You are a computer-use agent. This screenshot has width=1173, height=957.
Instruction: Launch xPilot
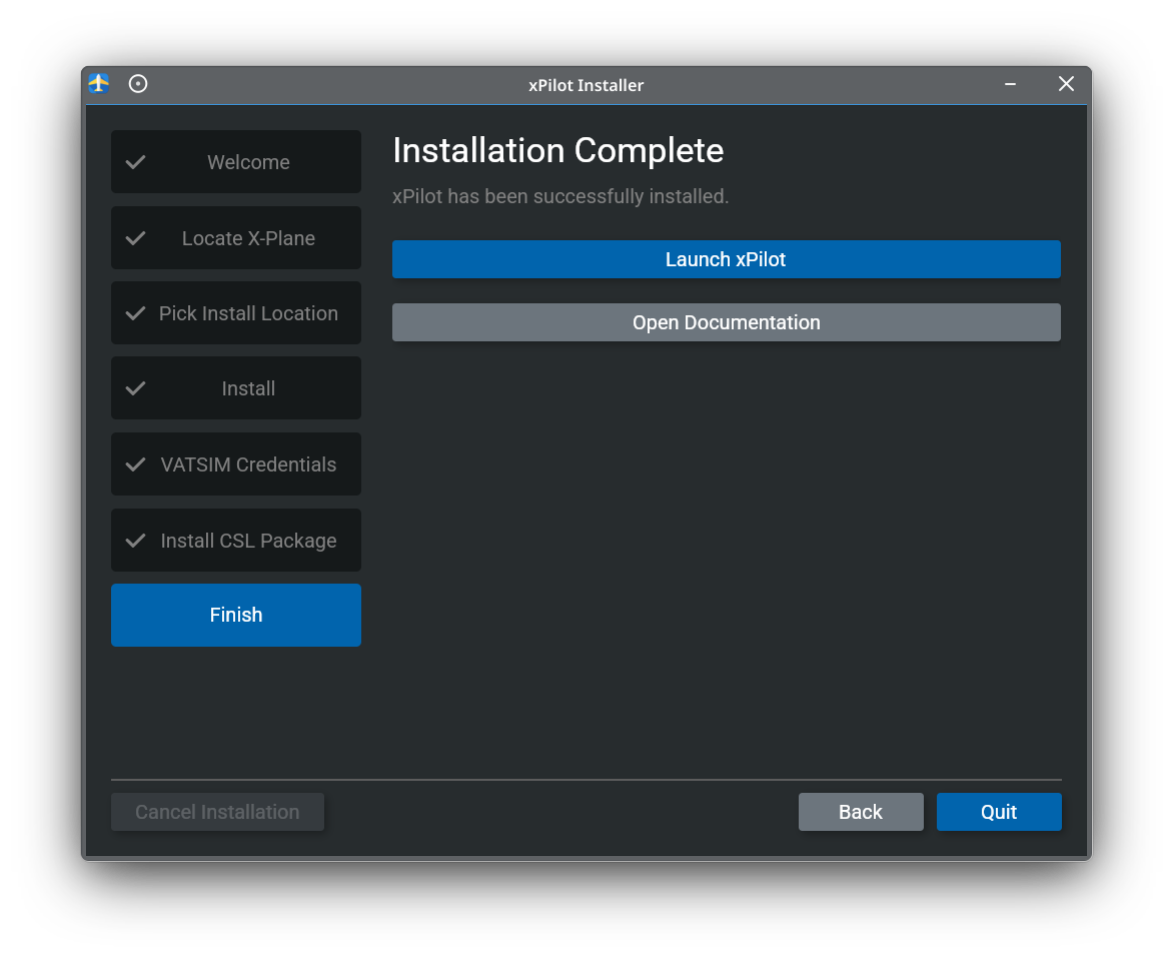point(726,259)
